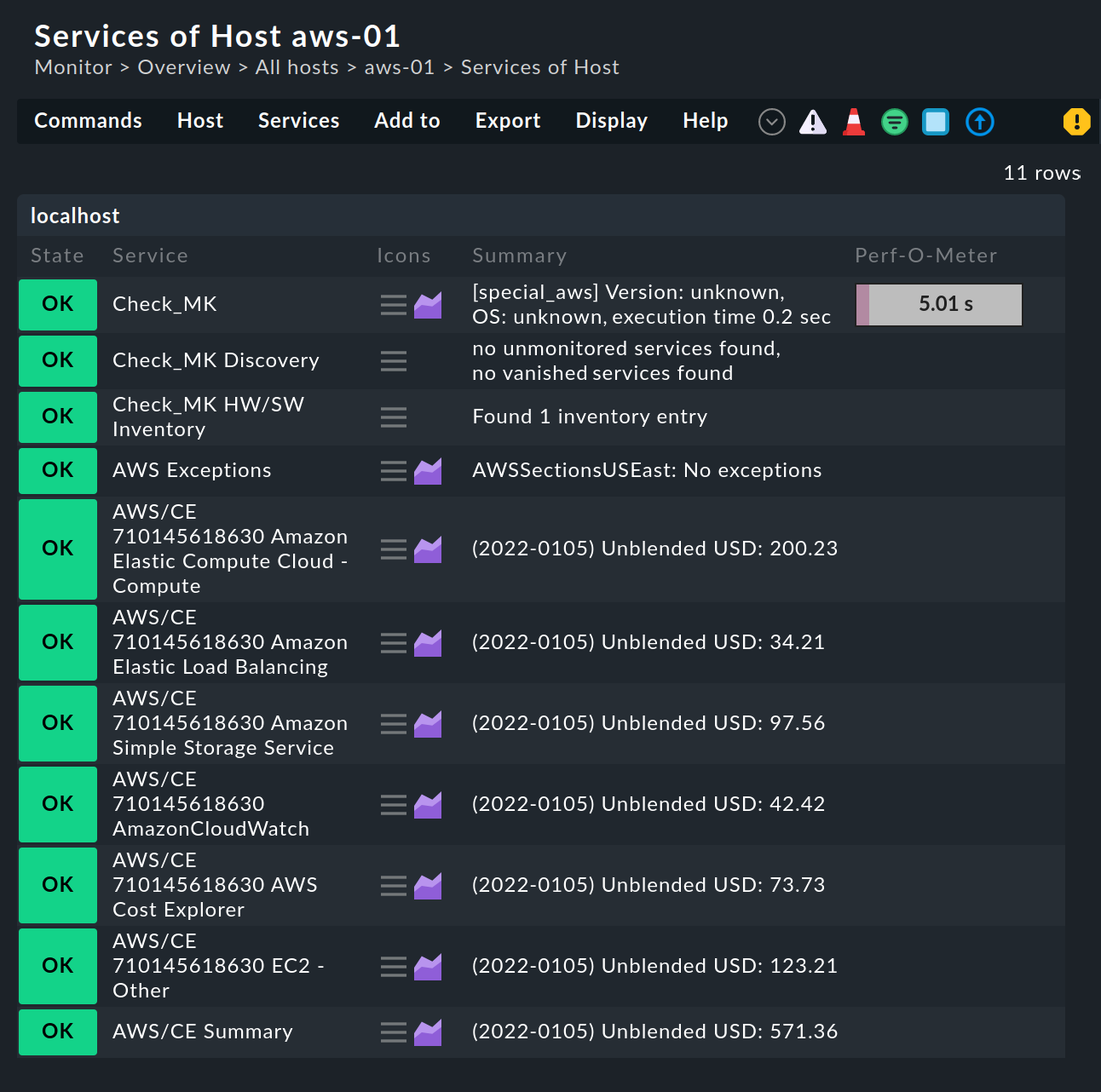Screen dimensions: 1101x1092
Task: Open the Services menu
Action: coord(298,121)
